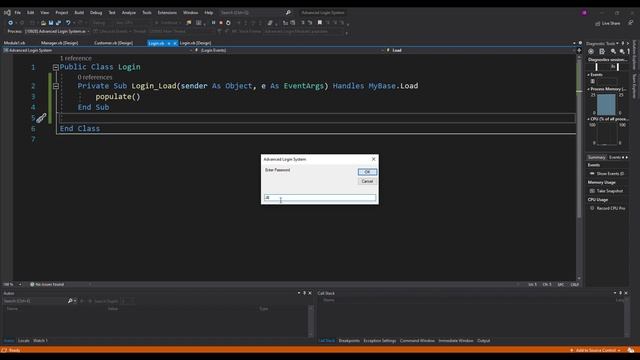
Task: Switch to the Watch 1 tab
Action: pos(40,340)
